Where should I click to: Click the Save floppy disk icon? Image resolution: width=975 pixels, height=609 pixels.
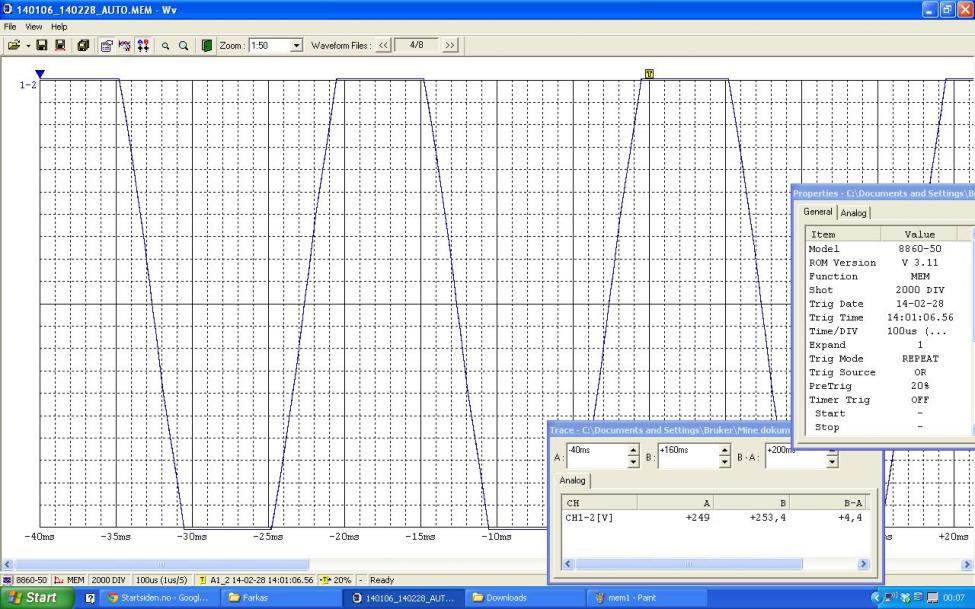[42, 46]
